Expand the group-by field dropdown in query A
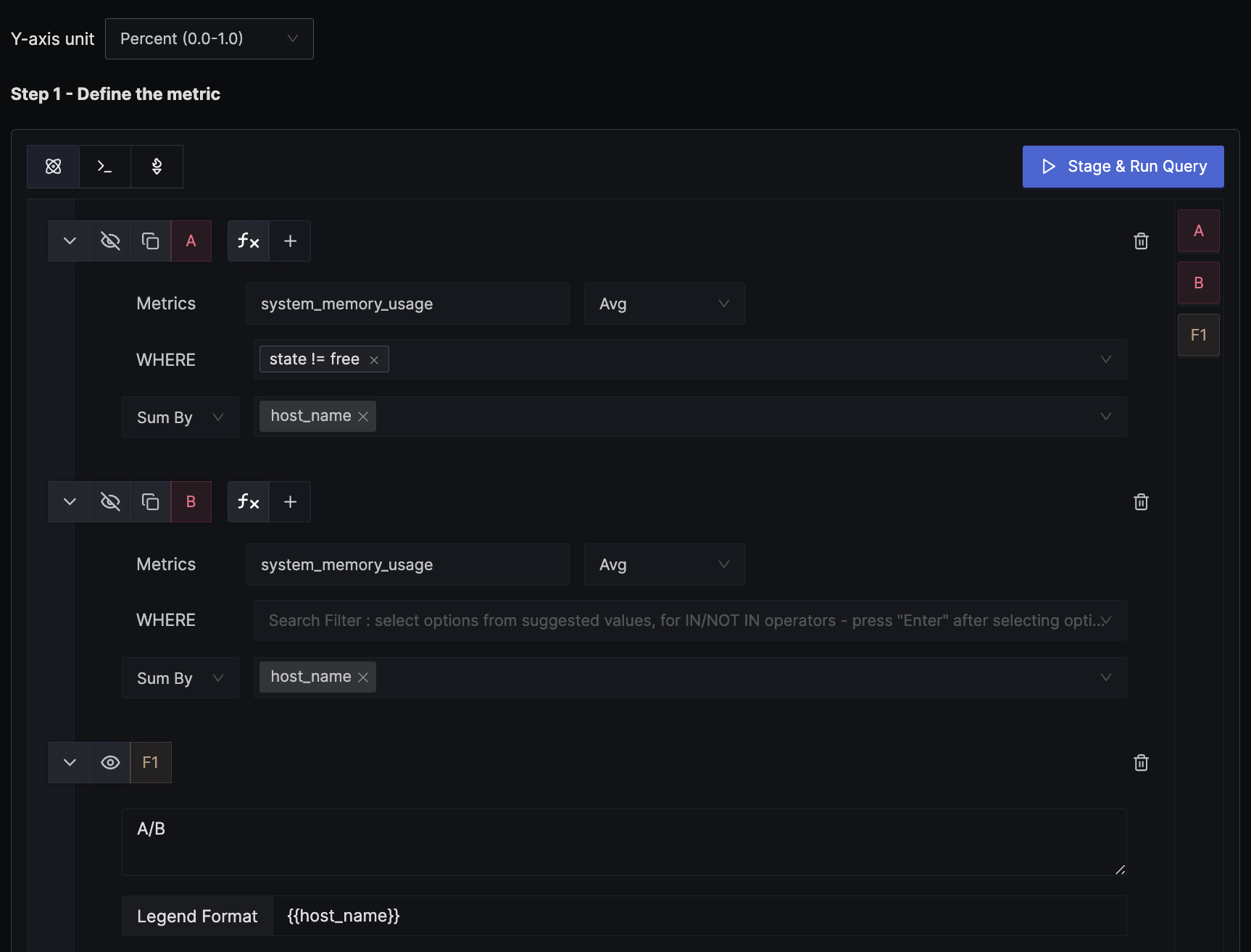 coord(1106,417)
